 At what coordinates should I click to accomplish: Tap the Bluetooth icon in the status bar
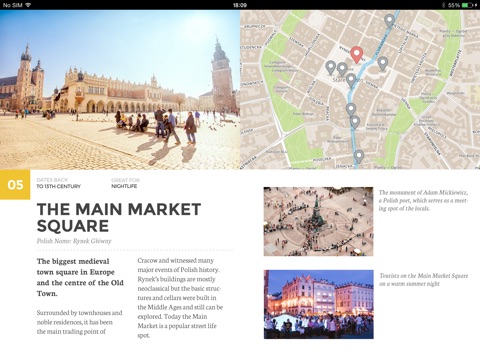443,5
